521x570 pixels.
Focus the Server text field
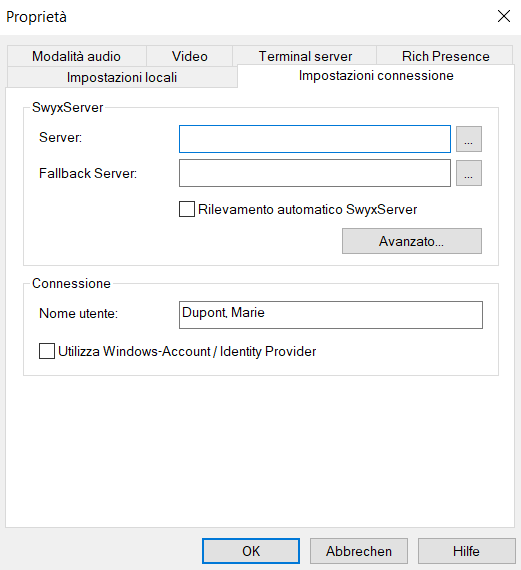[x=315, y=139]
